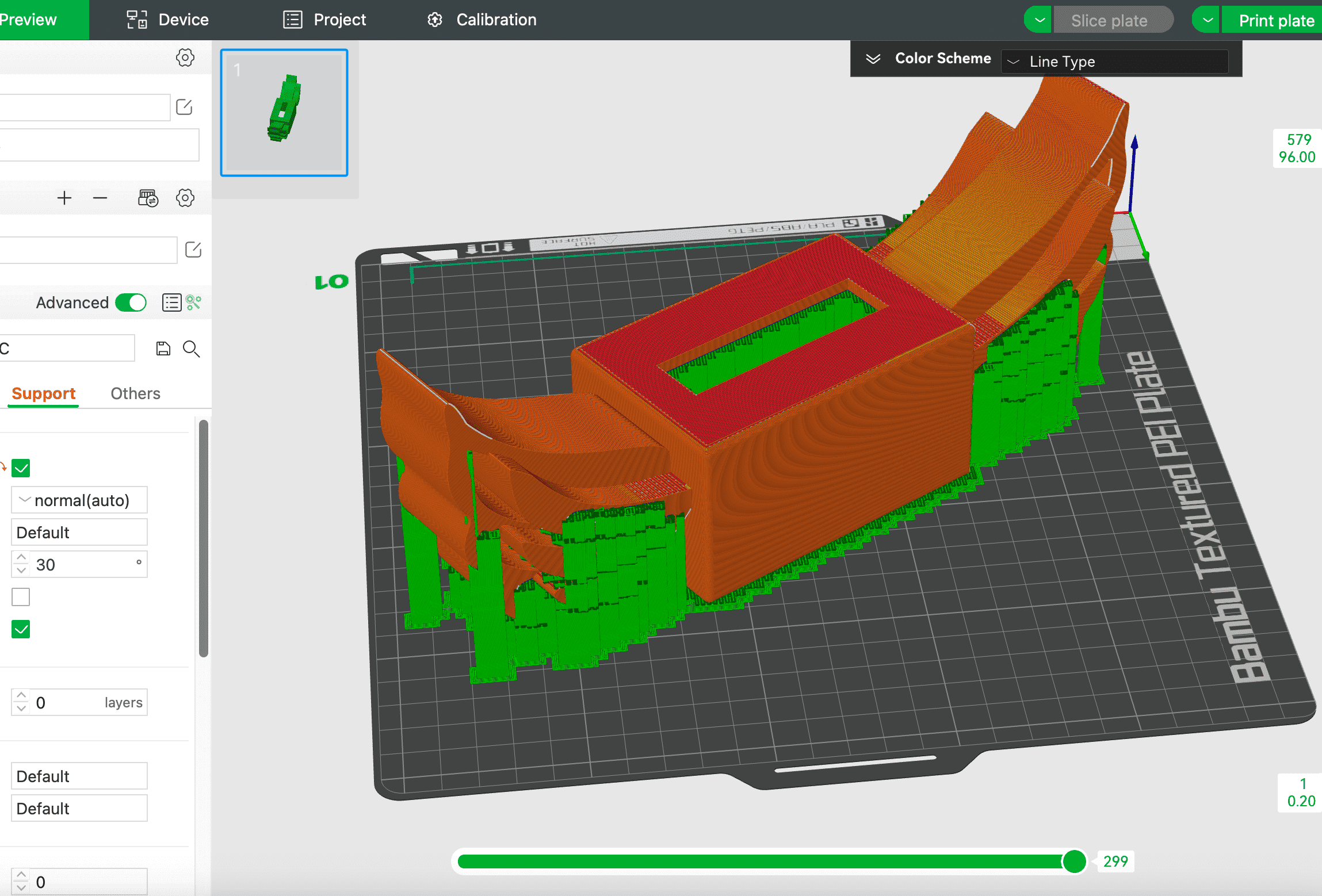This screenshot has height=896, width=1322.
Task: Save the process preset with the floppy icon
Action: [163, 349]
